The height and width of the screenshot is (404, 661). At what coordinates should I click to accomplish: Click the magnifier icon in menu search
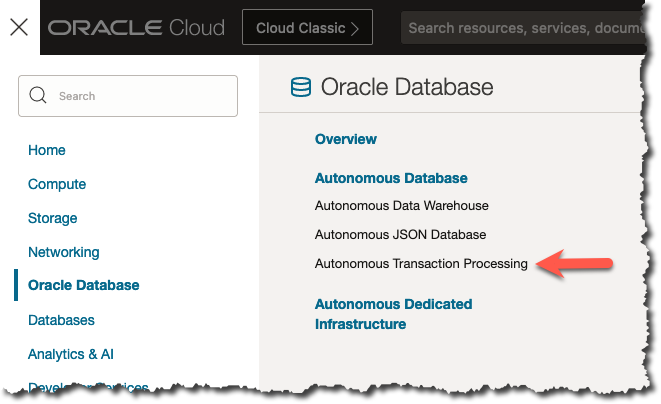point(38,95)
